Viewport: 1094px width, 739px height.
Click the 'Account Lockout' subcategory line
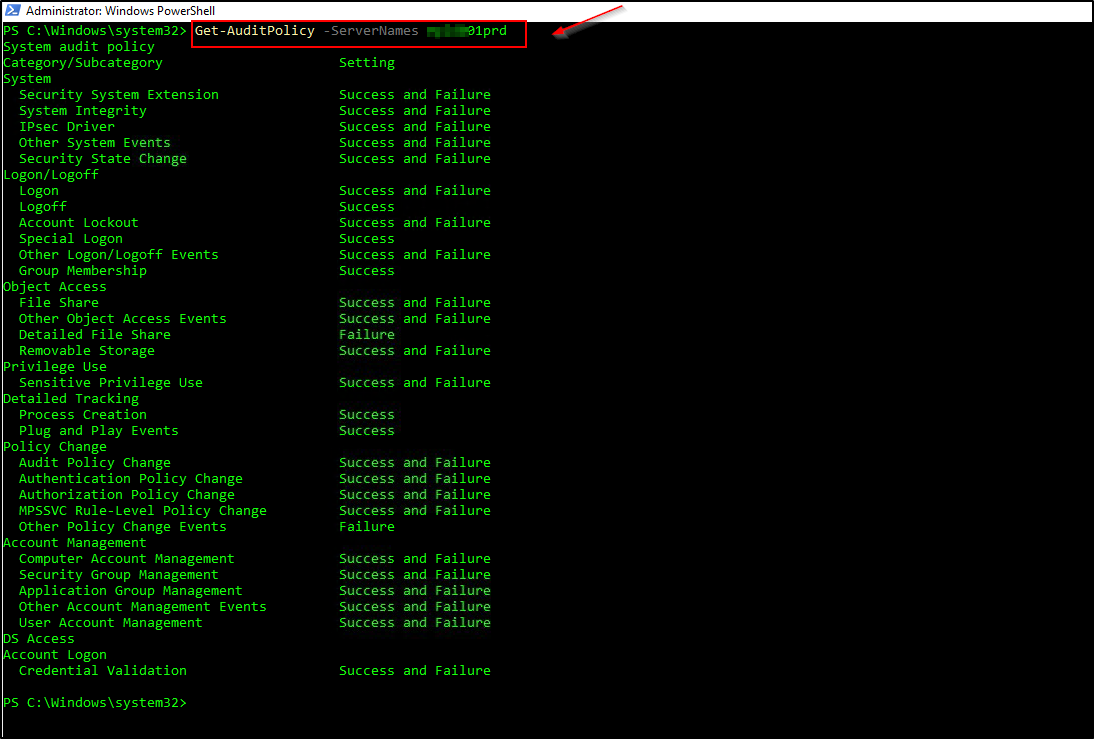click(x=78, y=223)
